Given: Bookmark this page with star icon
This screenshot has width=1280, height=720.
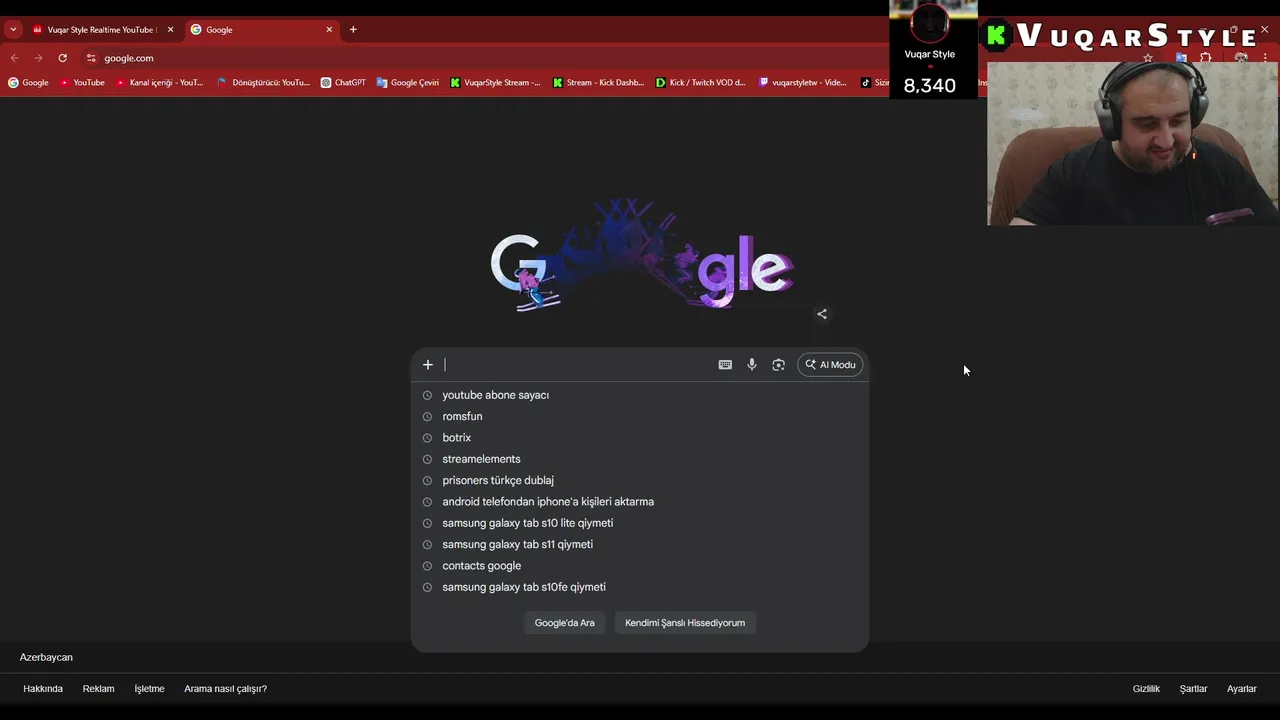Looking at the screenshot, I should [x=1148, y=58].
